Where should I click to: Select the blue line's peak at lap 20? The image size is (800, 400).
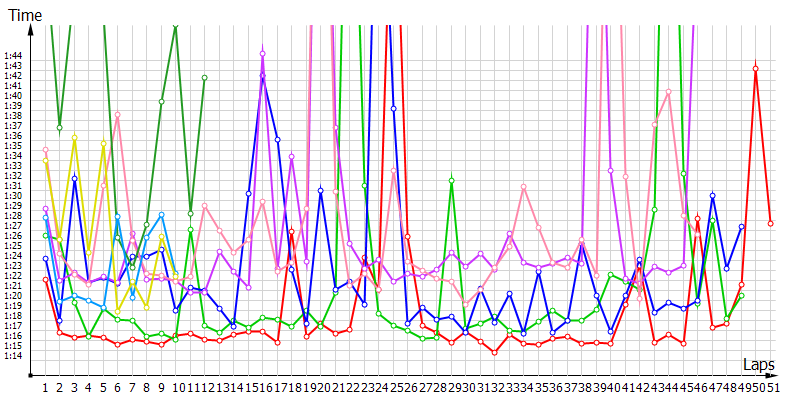[x=320, y=190]
